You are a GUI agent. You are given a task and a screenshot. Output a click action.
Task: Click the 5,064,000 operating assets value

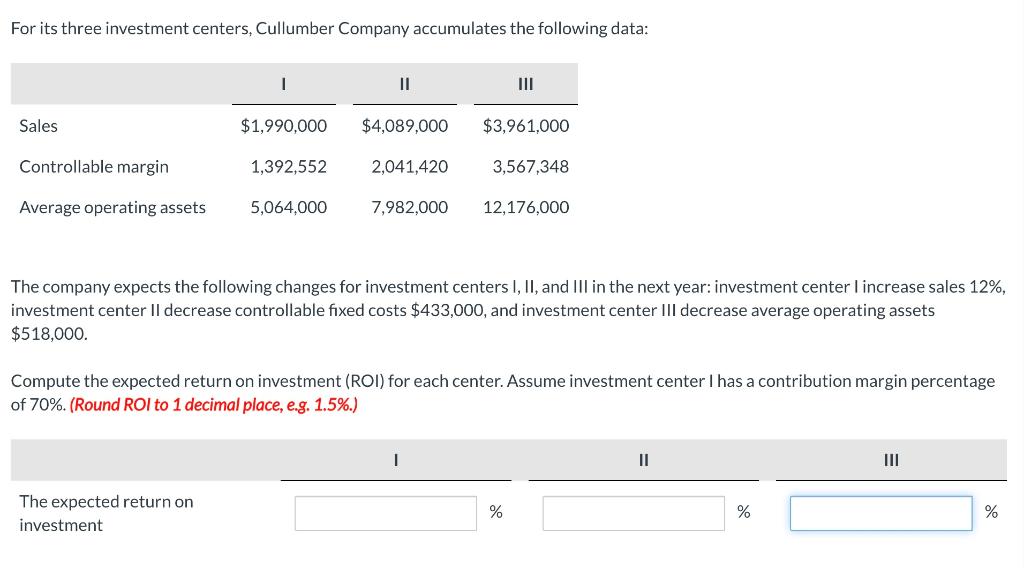point(289,208)
